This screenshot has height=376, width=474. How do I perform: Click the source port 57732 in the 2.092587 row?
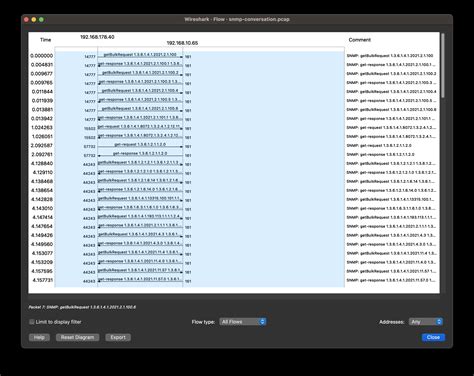90,147
